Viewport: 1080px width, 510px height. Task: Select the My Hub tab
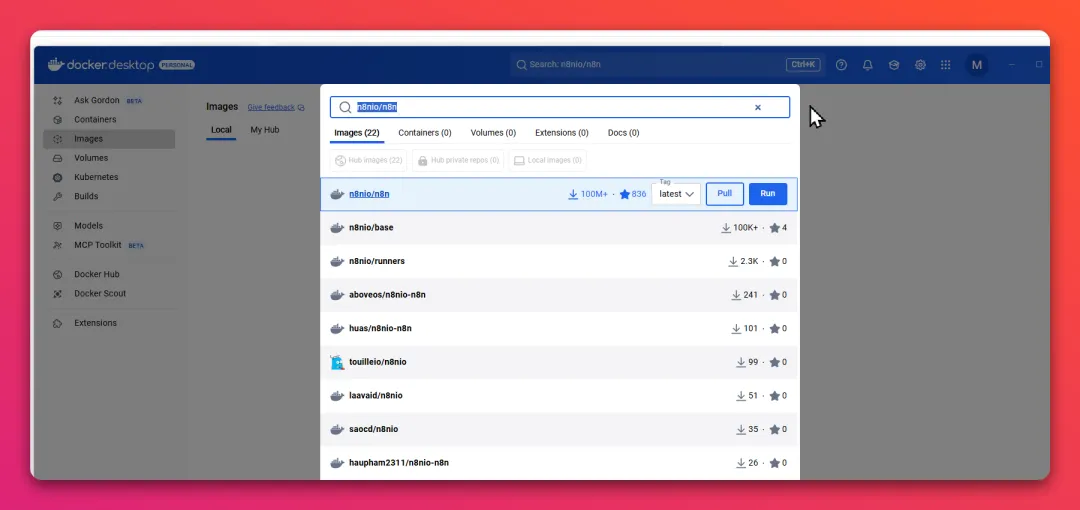264,130
